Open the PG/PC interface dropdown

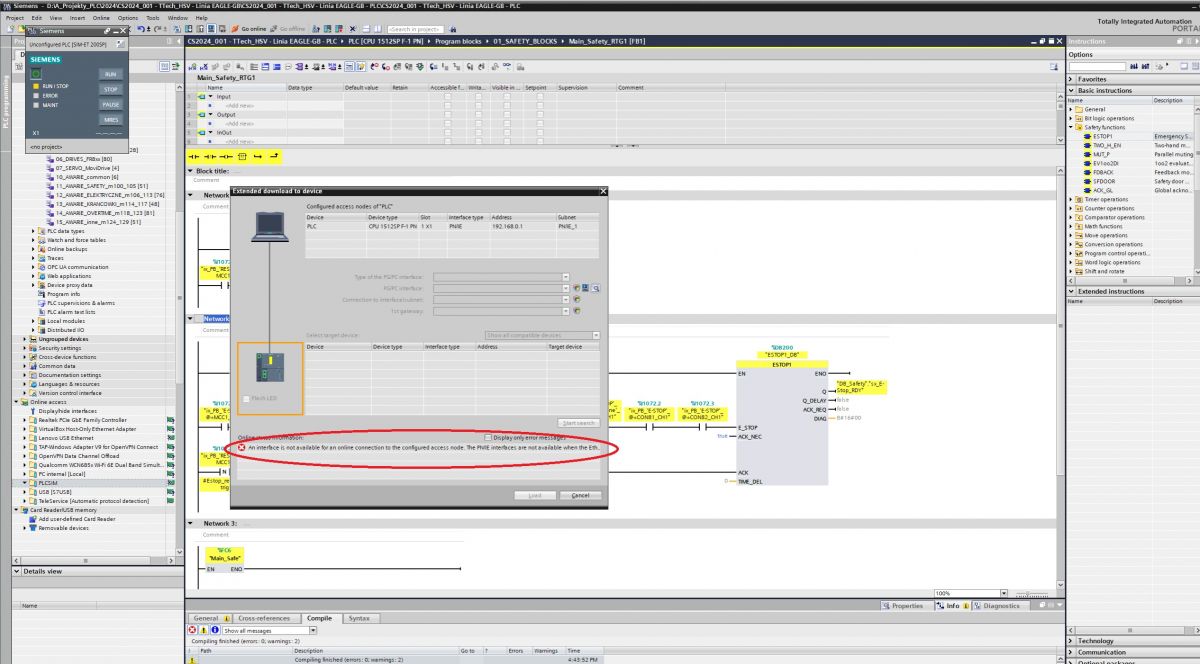coord(565,288)
